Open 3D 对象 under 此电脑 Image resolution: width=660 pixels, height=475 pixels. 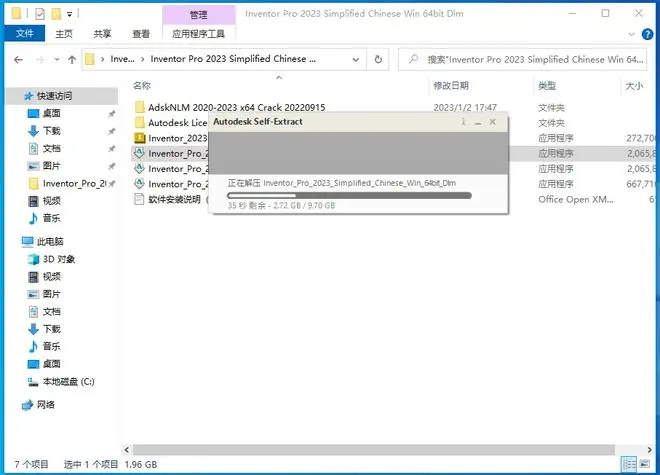coord(59,259)
